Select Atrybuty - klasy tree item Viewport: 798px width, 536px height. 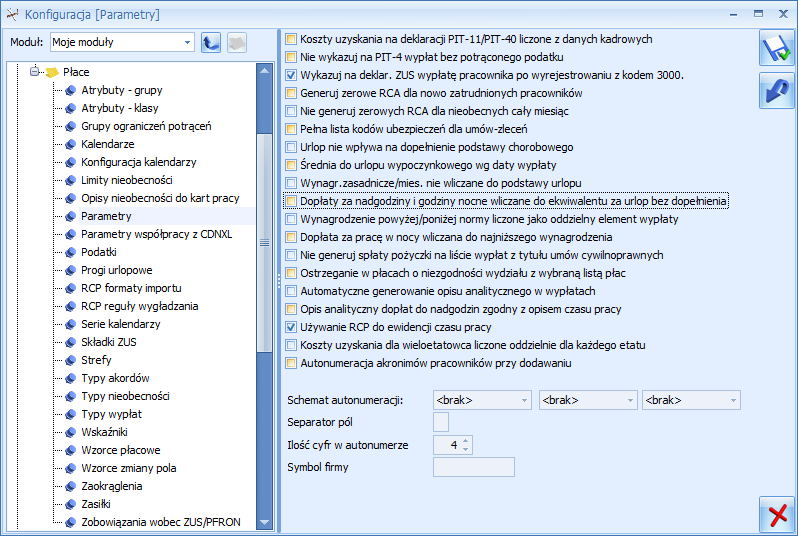pos(120,108)
